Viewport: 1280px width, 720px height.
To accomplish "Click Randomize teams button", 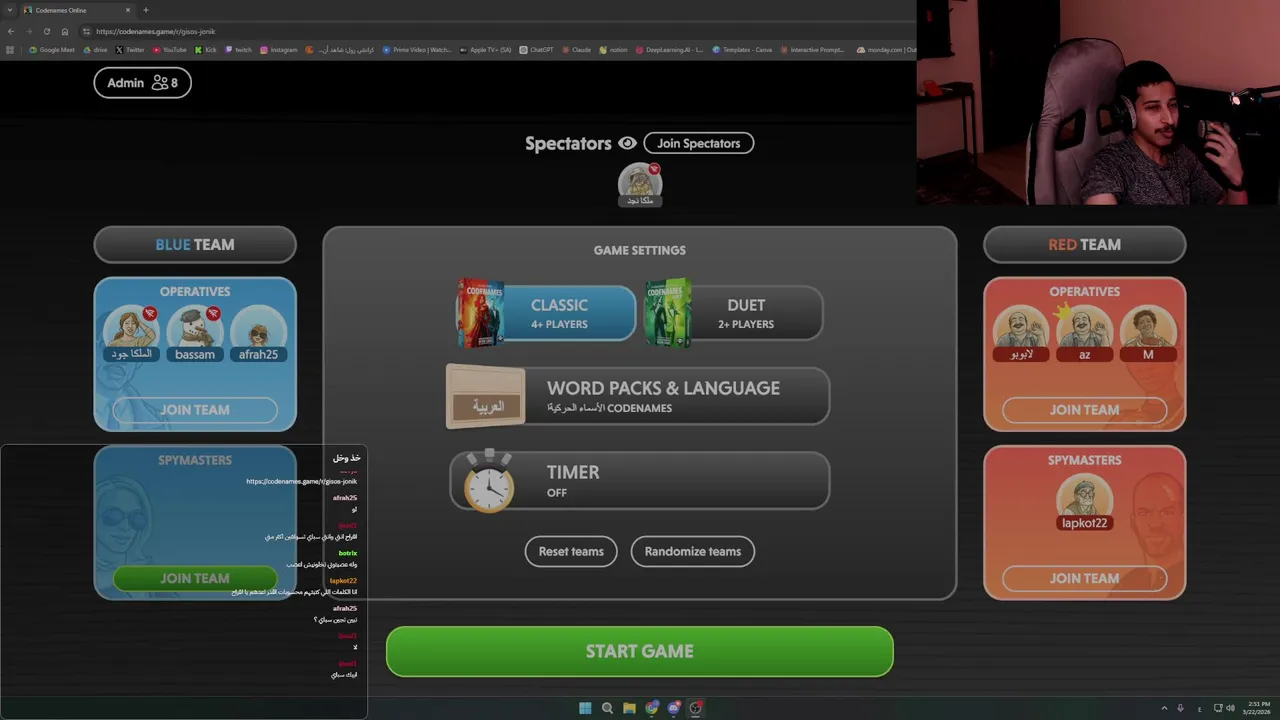I will tap(693, 551).
